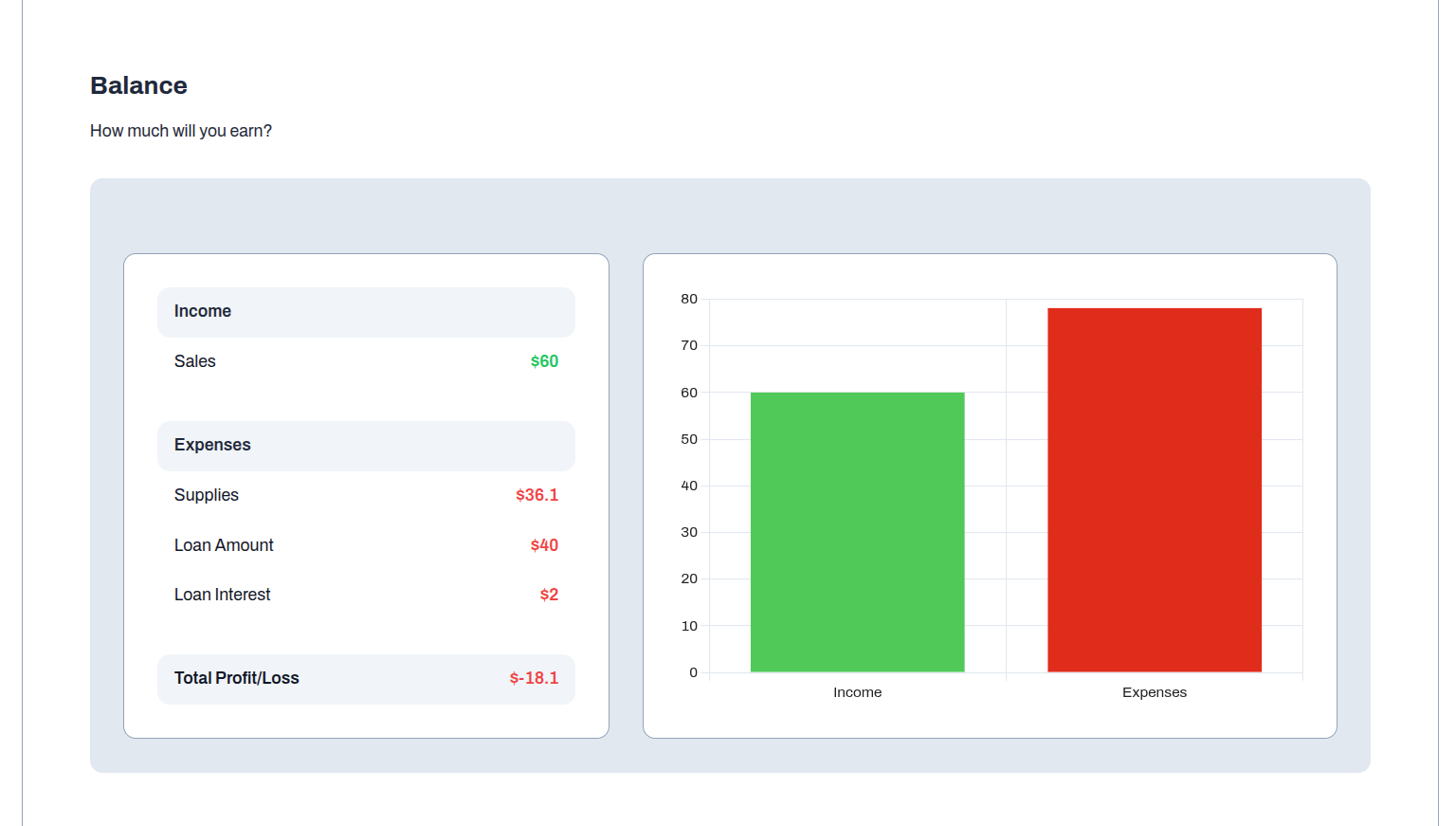Select the Sales row label
The height and width of the screenshot is (826, 1456).
[194, 361]
